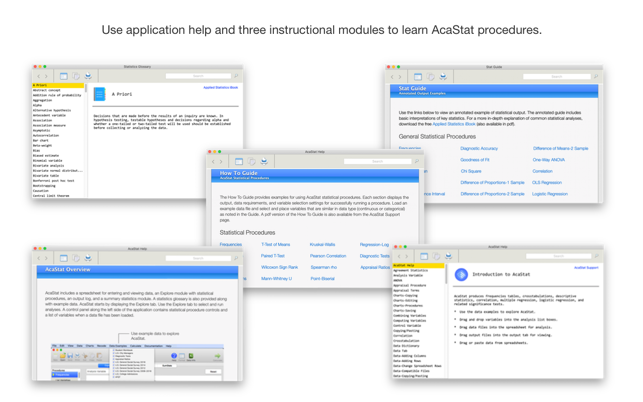Click copy icon in How To Guide toolbar

(x=251, y=162)
